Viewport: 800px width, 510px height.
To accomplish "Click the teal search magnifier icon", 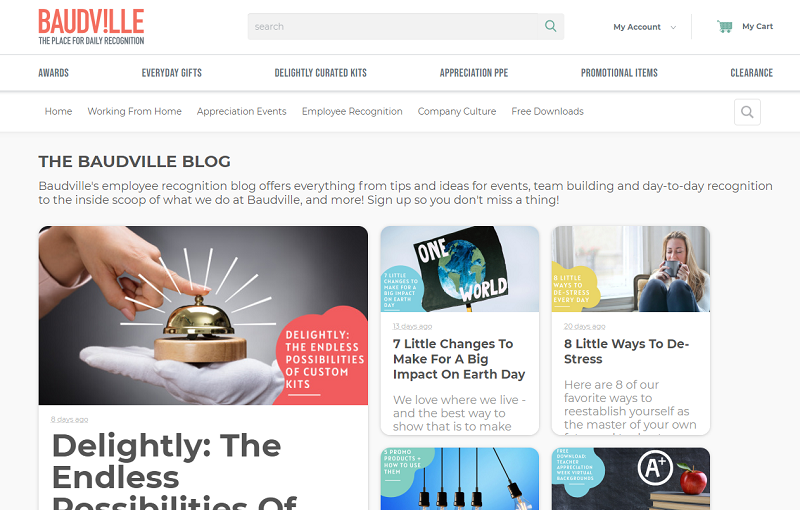I will pos(551,26).
